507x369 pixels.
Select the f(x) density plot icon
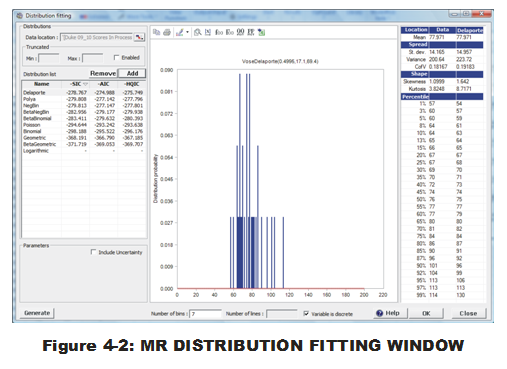(219, 32)
